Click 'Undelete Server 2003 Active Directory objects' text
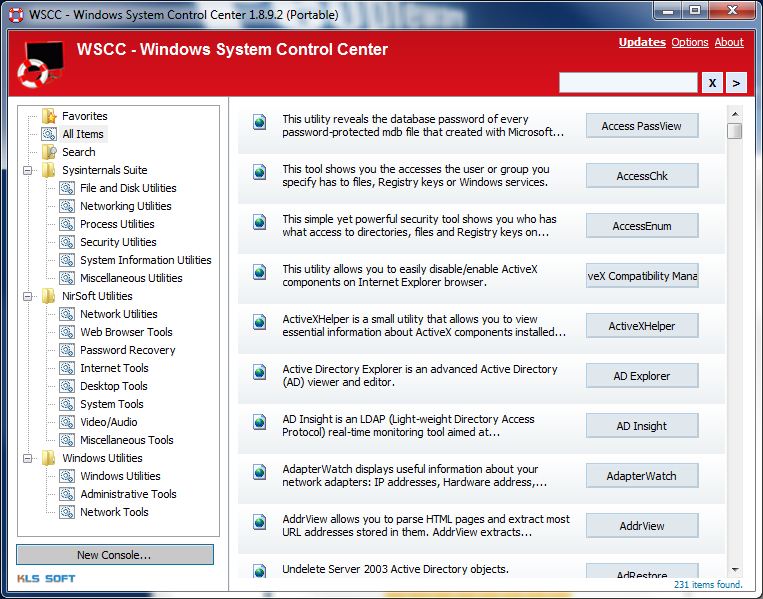The width and height of the screenshot is (763, 599). tap(396, 569)
